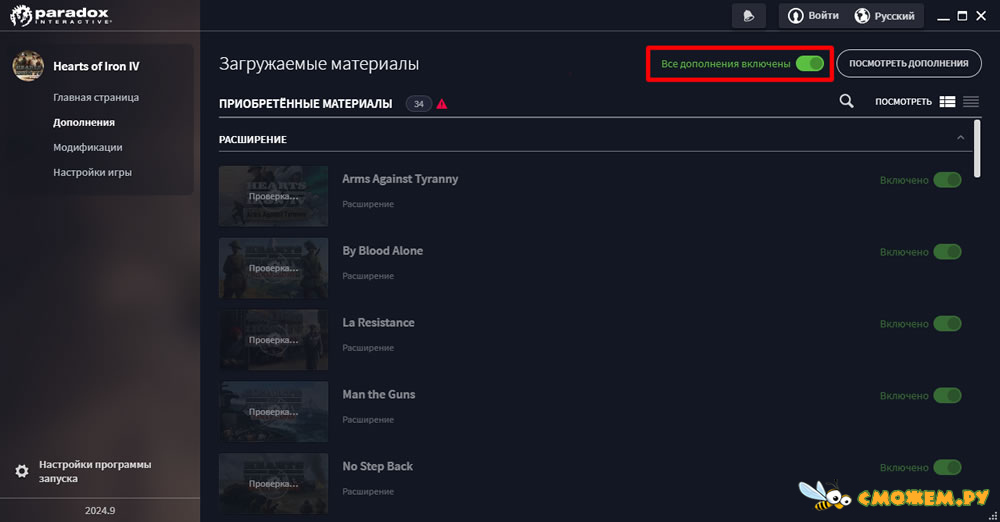Click Посмотреть дополнения button
The width and height of the screenshot is (1000, 522).
click(909, 63)
